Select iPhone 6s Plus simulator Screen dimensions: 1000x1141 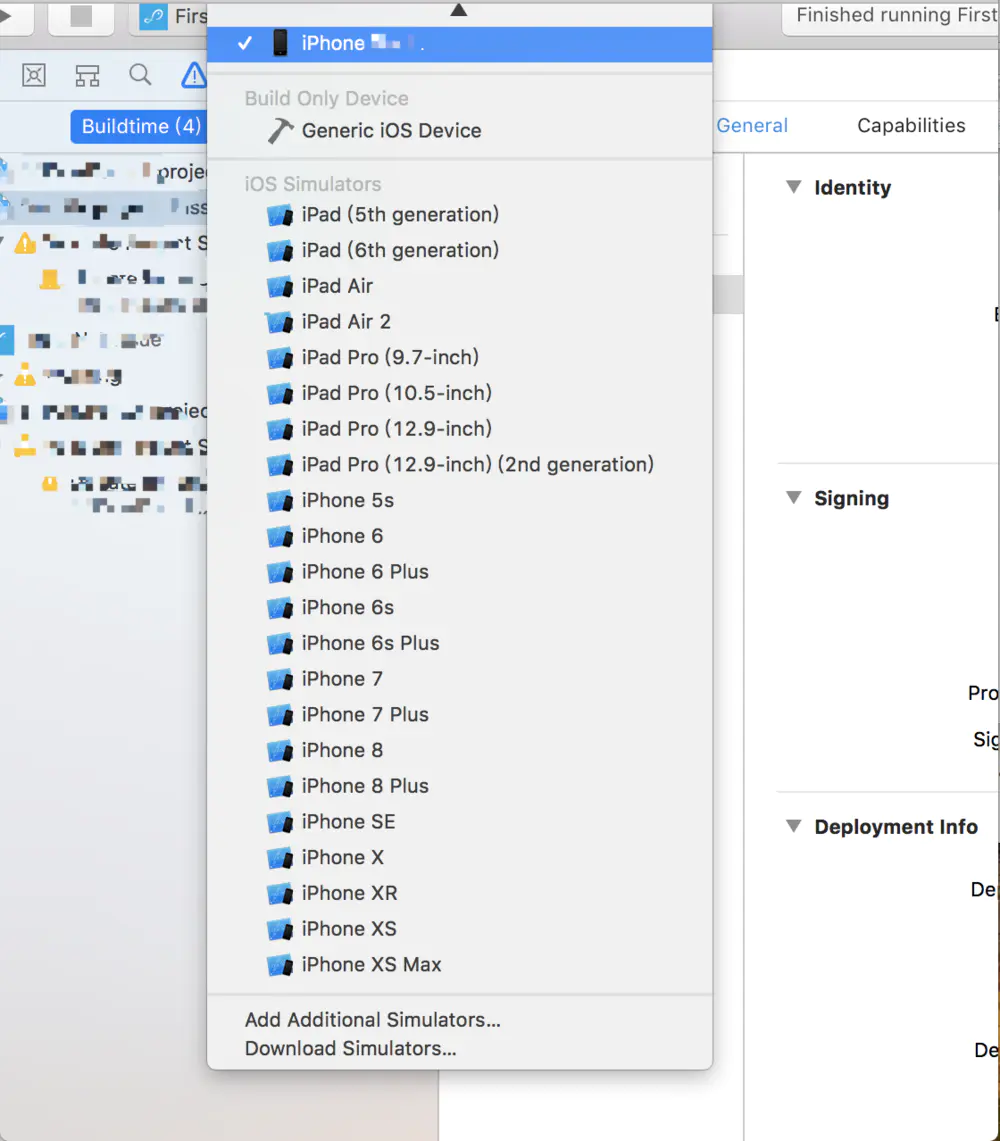click(x=459, y=643)
